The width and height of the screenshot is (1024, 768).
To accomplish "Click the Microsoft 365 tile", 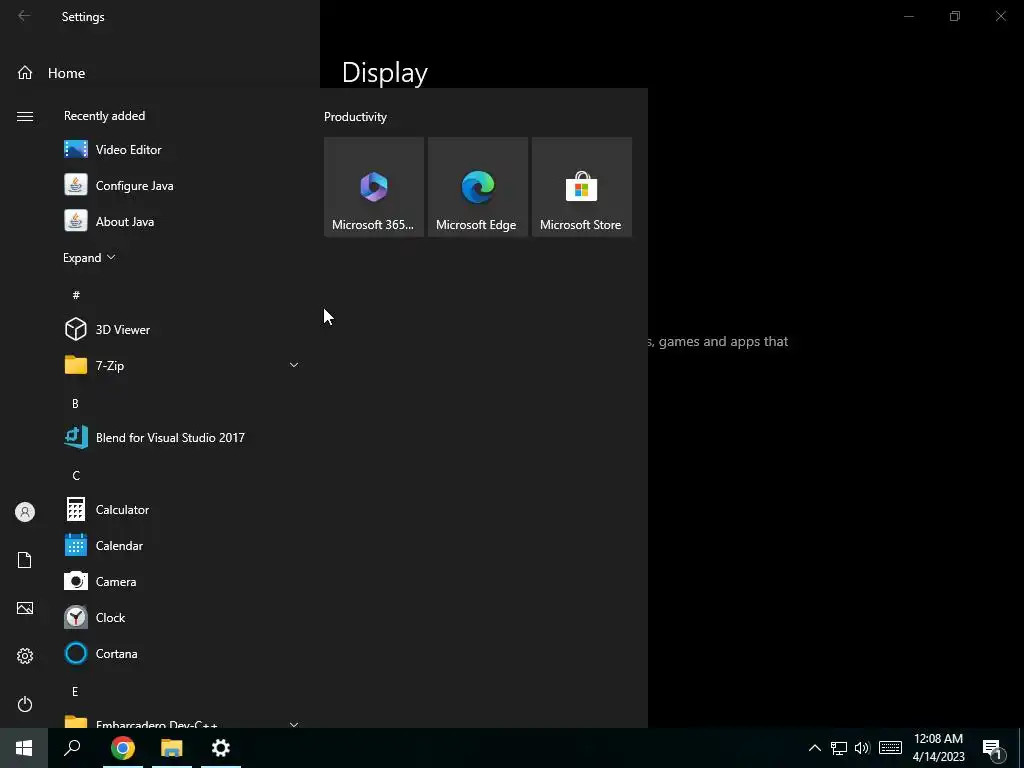I will pos(374,187).
